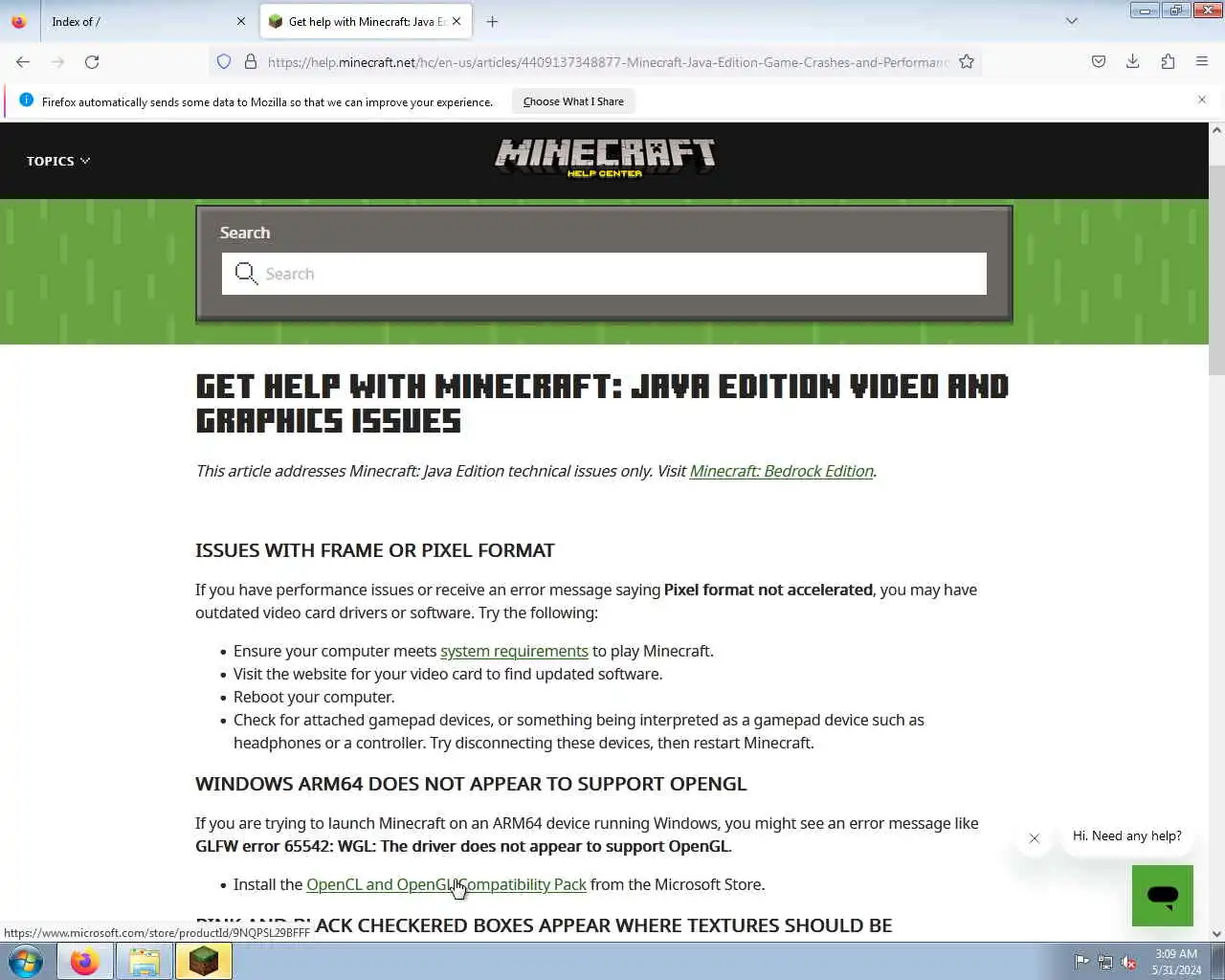Click the muted volume tray icon
Image resolution: width=1225 pixels, height=980 pixels.
point(1128,962)
